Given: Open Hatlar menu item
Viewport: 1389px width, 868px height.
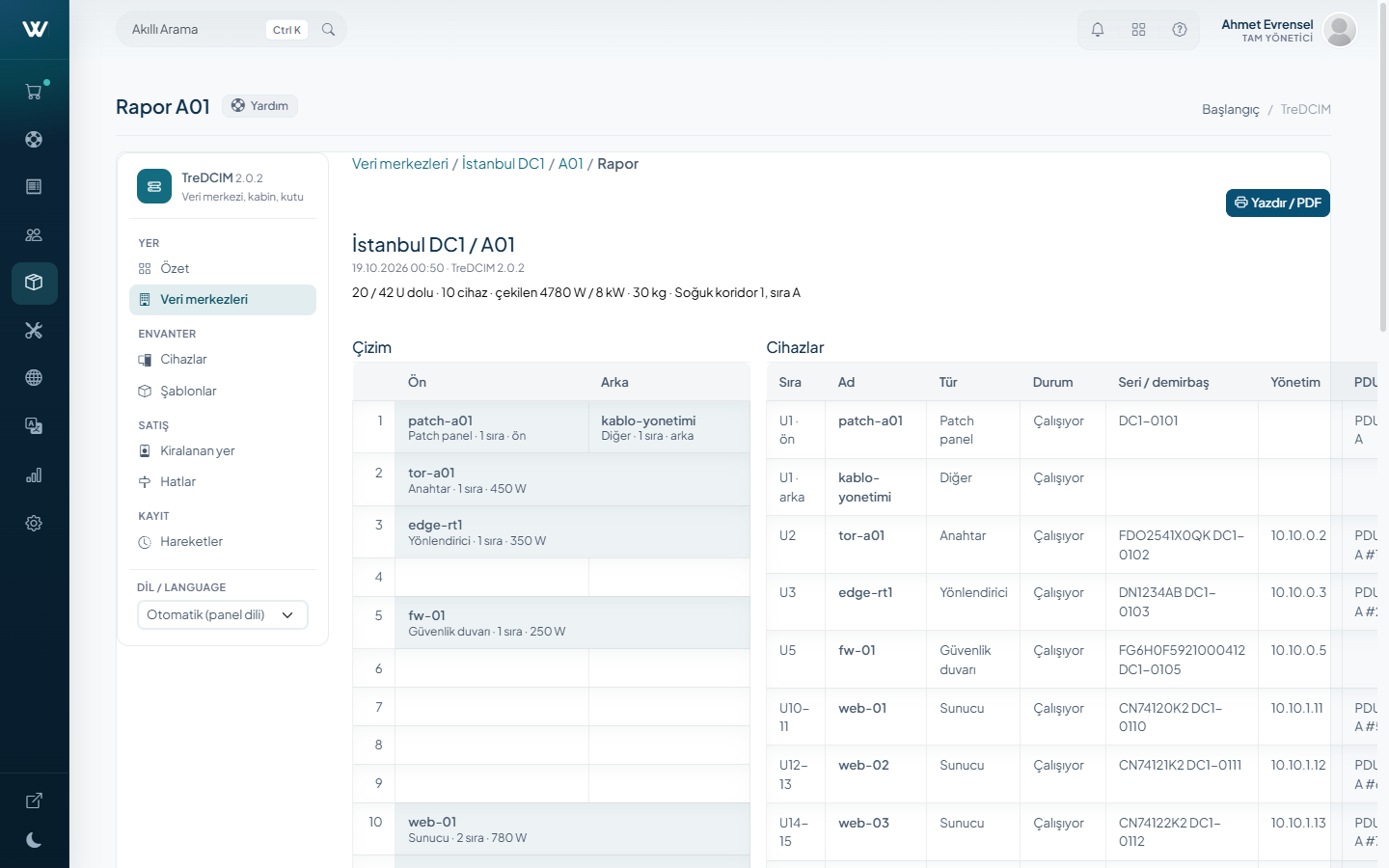Looking at the screenshot, I should 223,481.
